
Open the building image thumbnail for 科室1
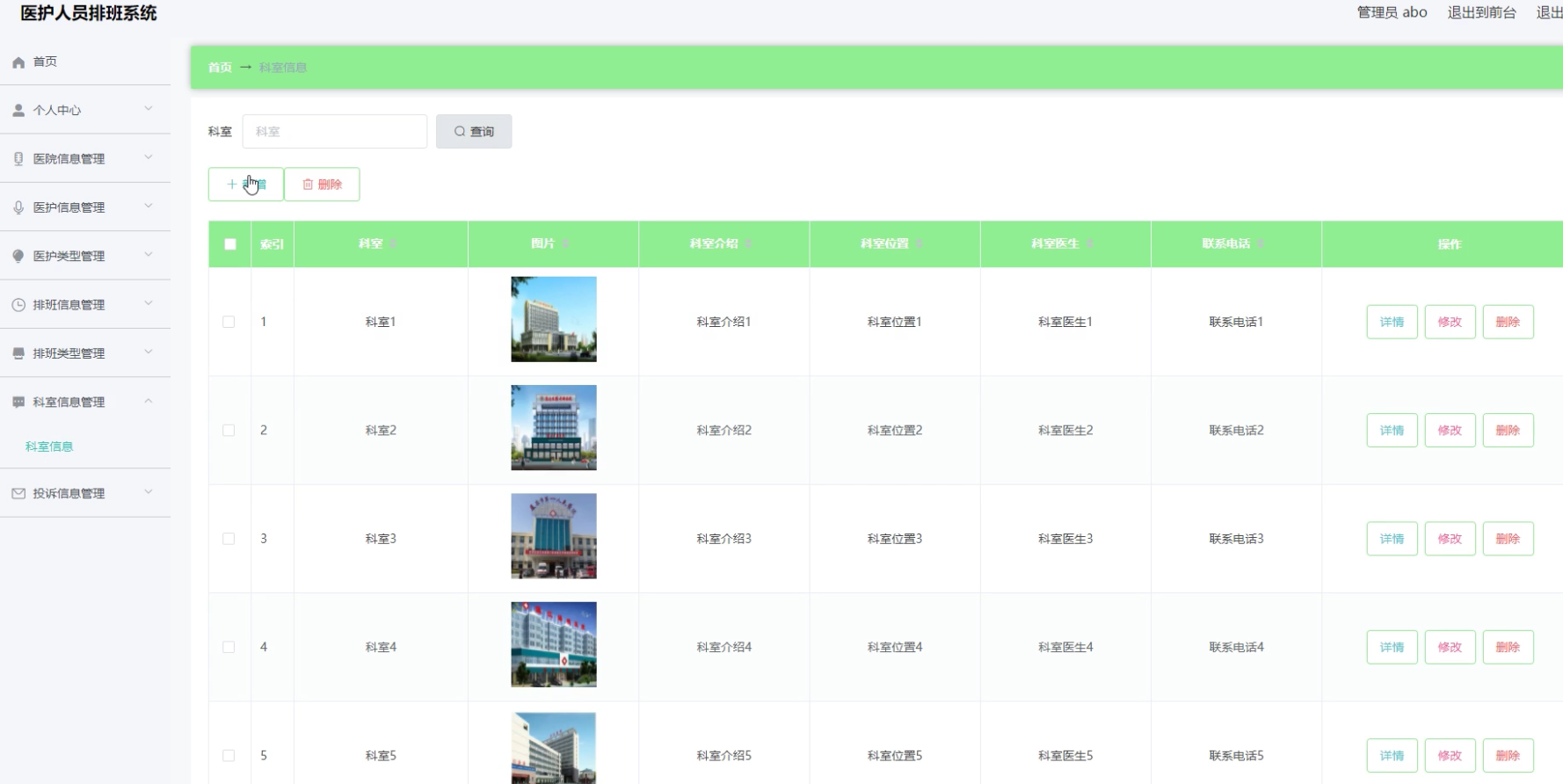[x=554, y=319]
